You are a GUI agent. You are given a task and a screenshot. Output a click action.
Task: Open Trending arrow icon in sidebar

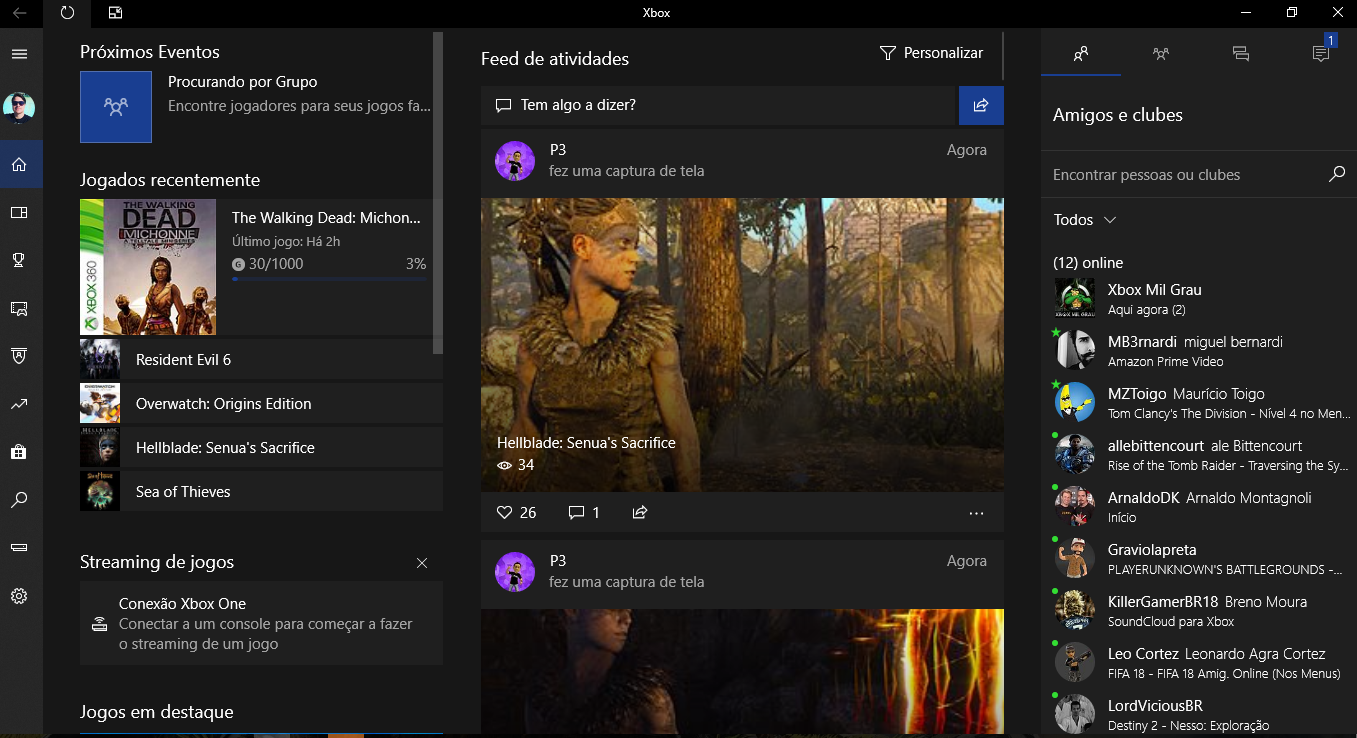pyautogui.click(x=19, y=404)
